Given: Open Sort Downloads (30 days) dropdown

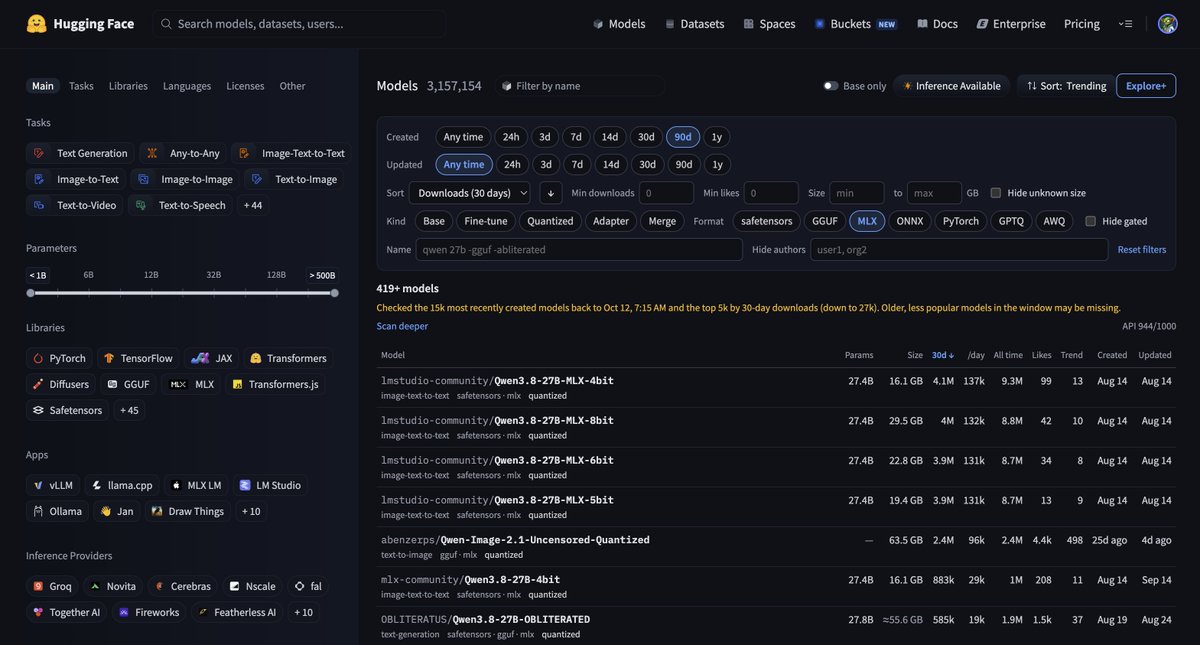Looking at the screenshot, I should 470,193.
